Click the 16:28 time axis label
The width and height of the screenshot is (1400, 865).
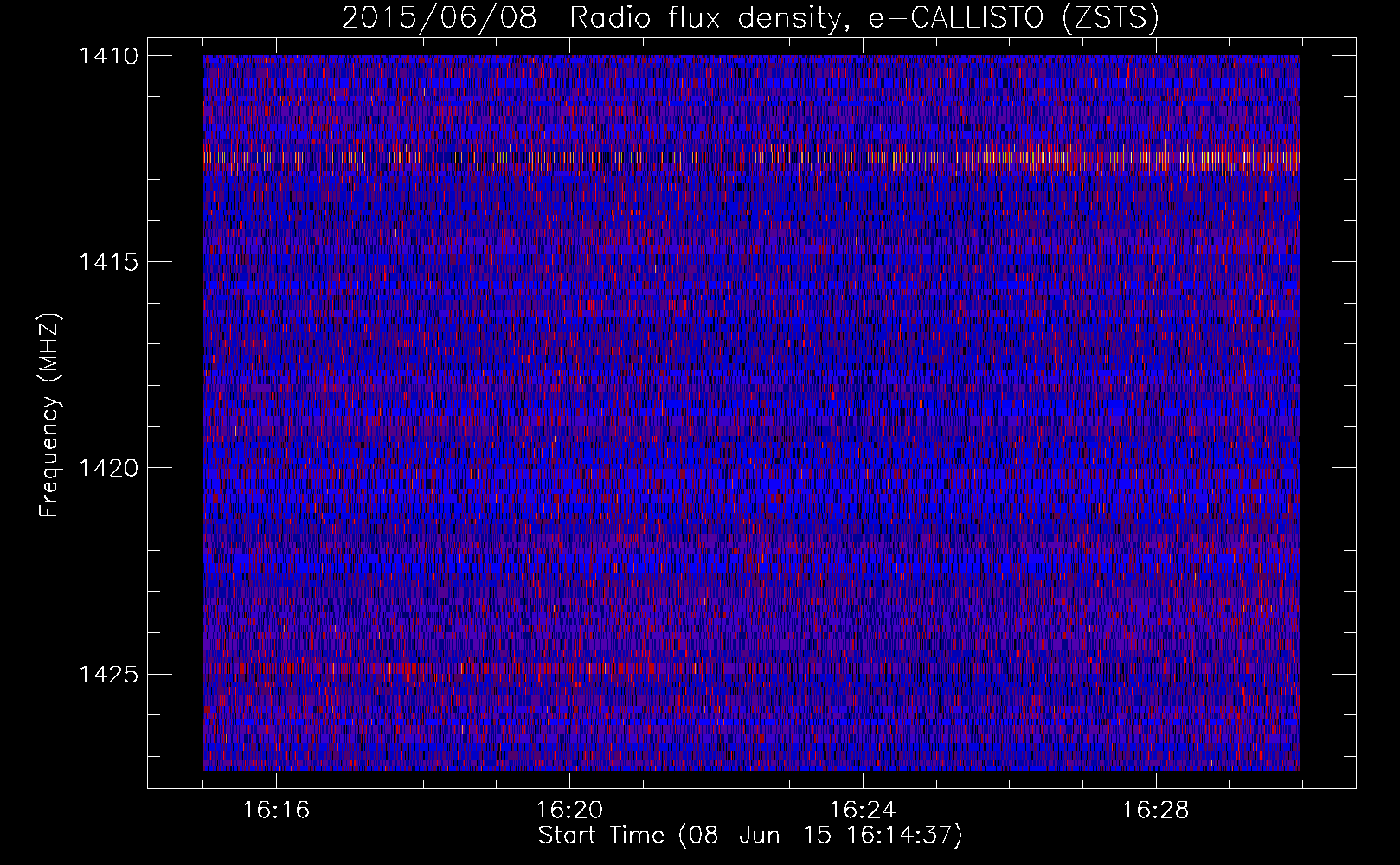pos(1156,811)
